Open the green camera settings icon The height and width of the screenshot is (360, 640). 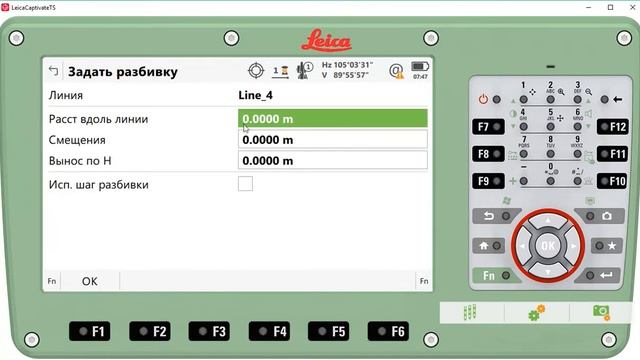tap(601, 313)
